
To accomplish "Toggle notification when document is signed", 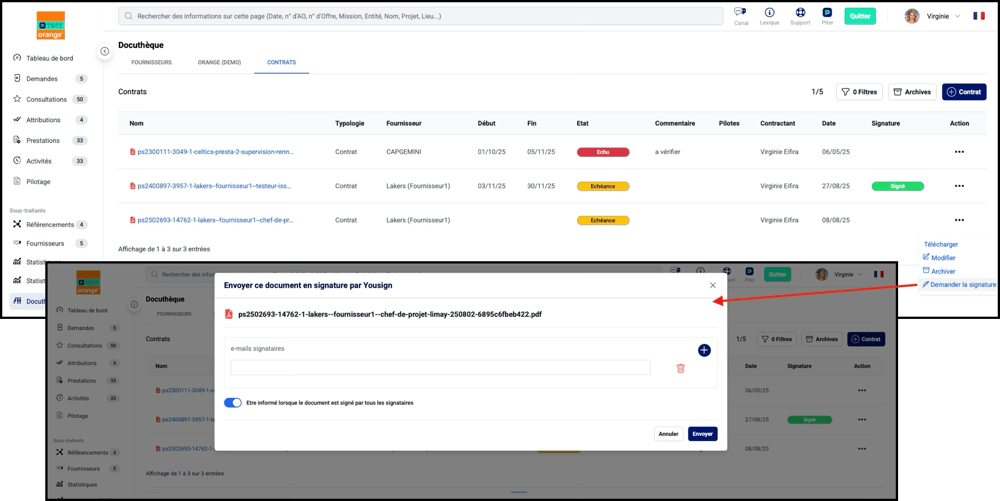I will (x=233, y=403).
